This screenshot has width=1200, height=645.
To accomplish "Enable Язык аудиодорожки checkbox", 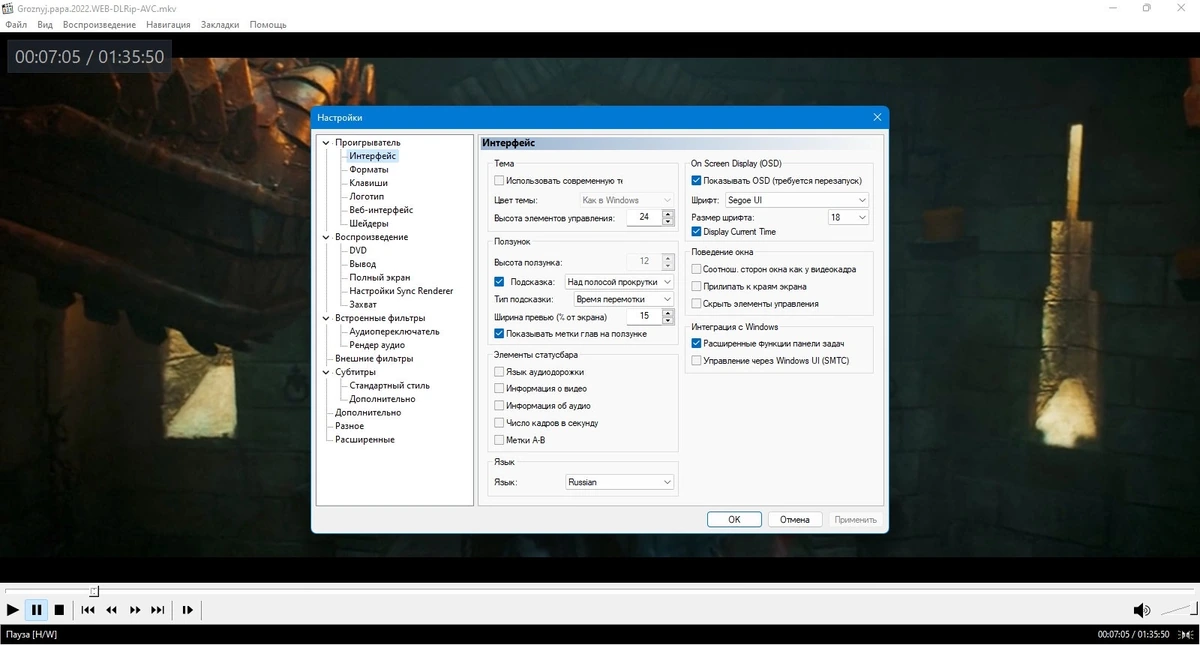I will (499, 372).
